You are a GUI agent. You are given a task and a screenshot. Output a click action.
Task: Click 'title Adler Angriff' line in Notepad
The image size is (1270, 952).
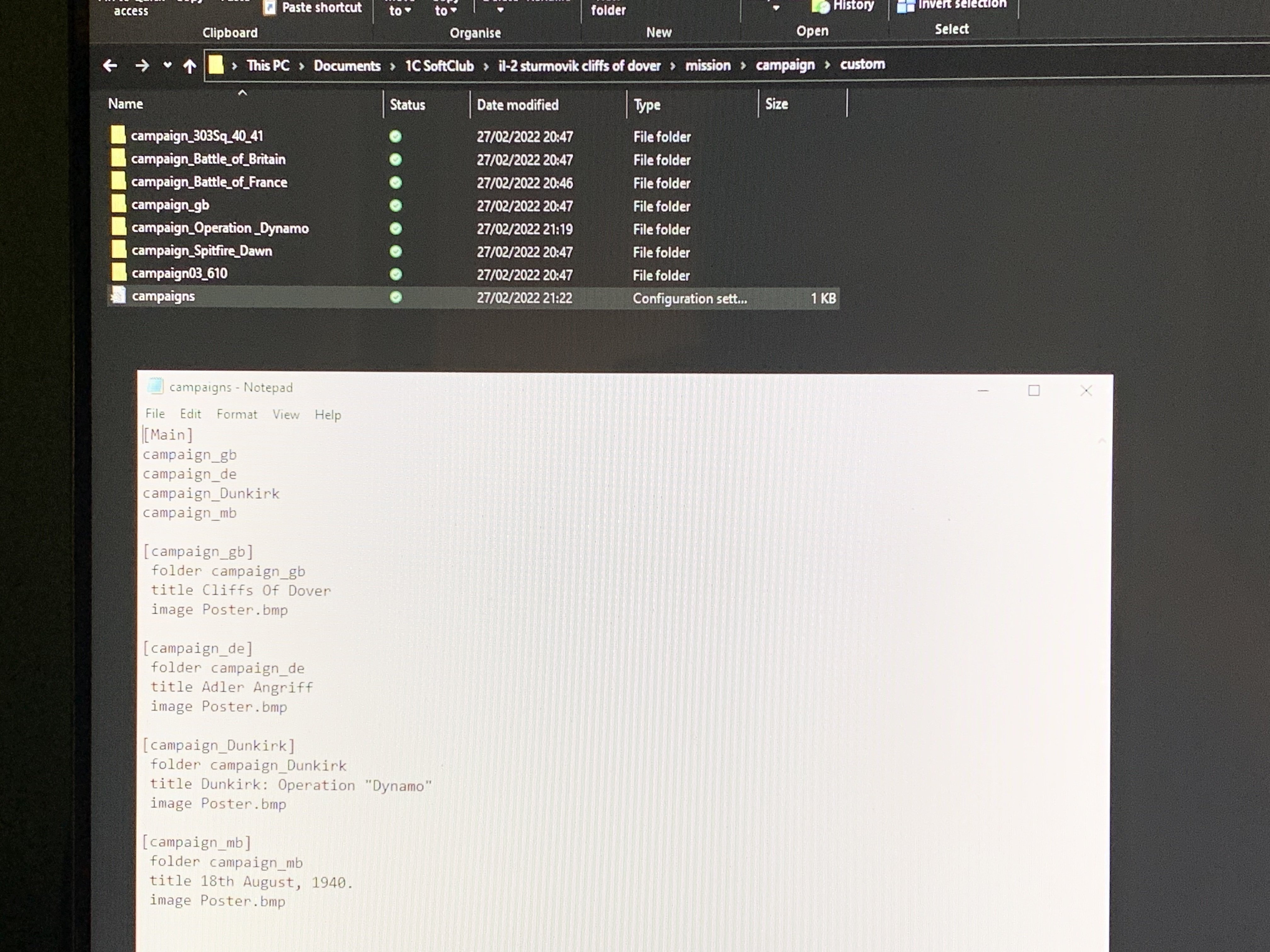232,688
